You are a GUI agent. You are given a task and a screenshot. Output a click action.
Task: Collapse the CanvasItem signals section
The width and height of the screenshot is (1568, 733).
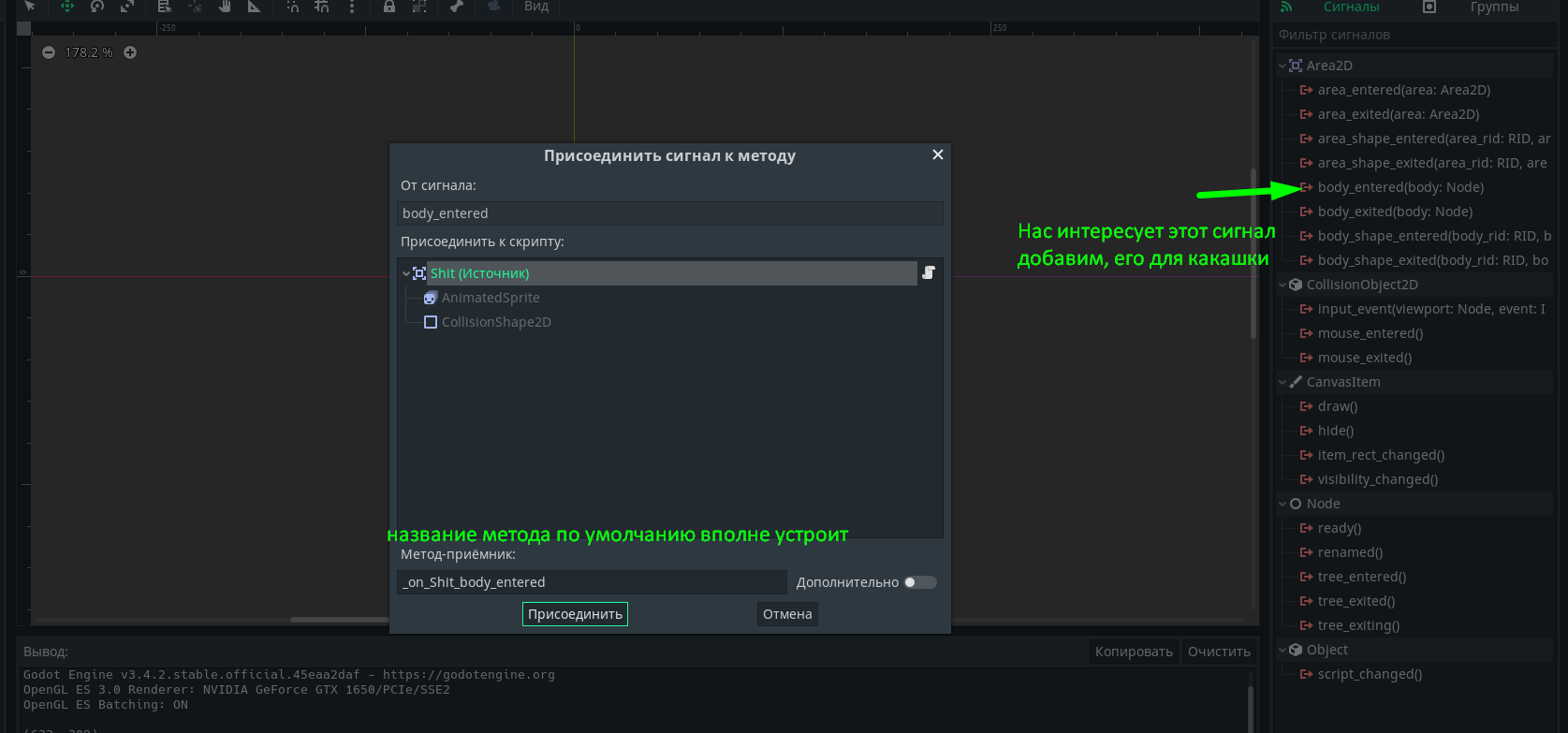pyautogui.click(x=1282, y=382)
